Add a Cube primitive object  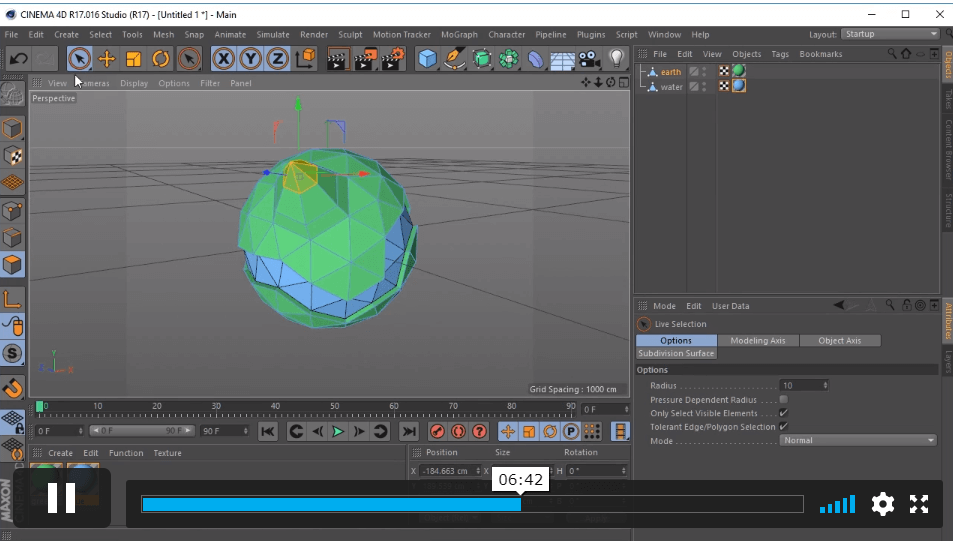tap(428, 59)
